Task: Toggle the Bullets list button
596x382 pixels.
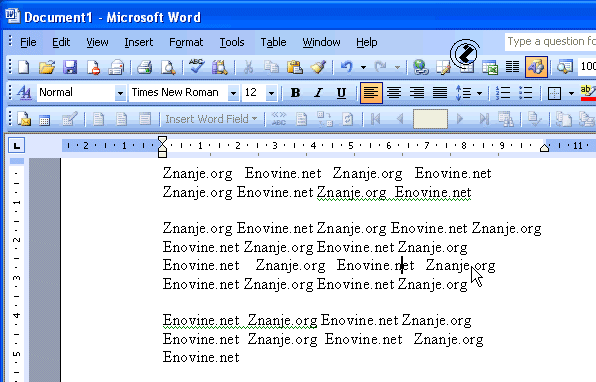Action: point(526,93)
